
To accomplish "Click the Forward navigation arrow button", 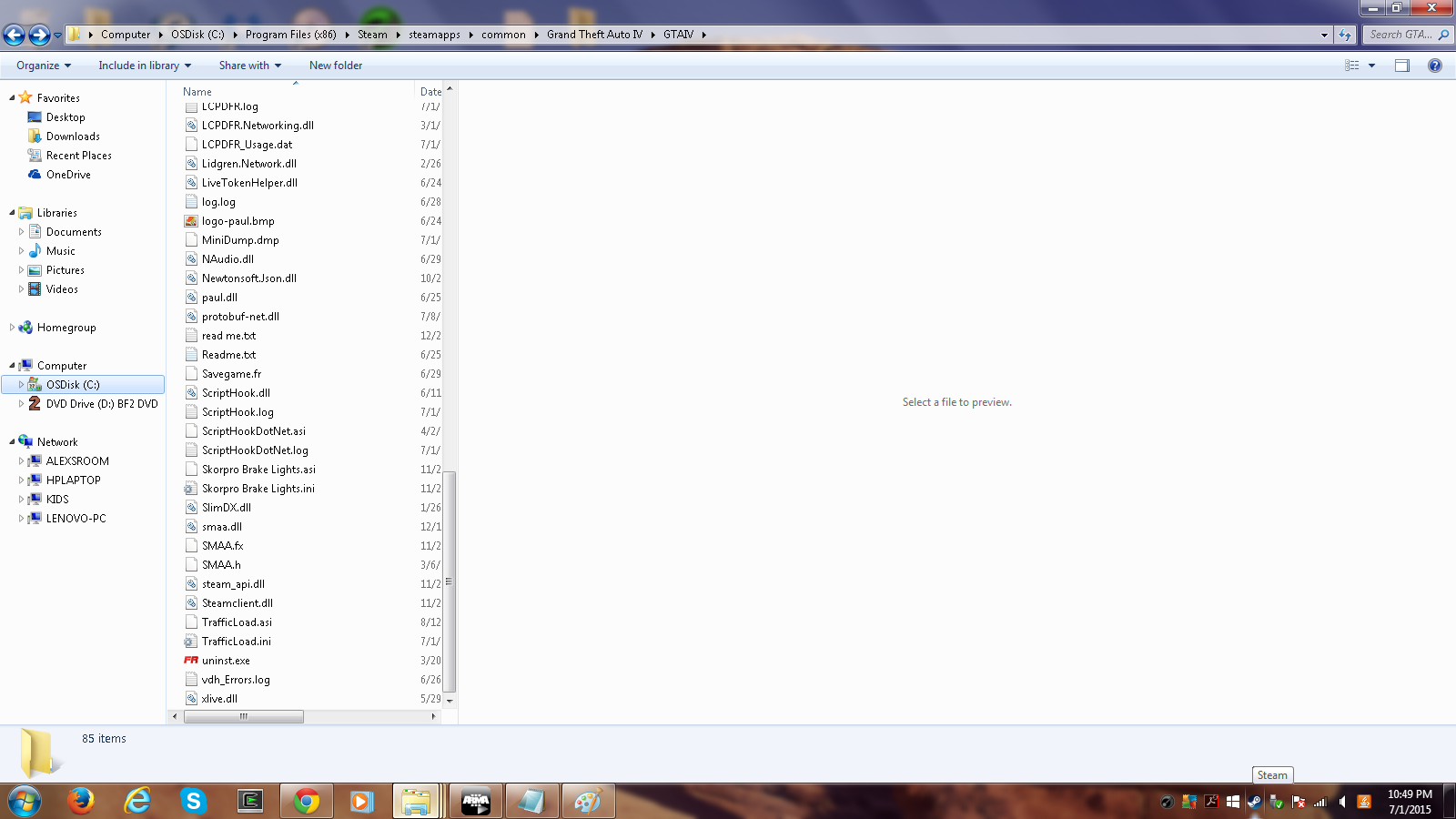I will click(39, 35).
